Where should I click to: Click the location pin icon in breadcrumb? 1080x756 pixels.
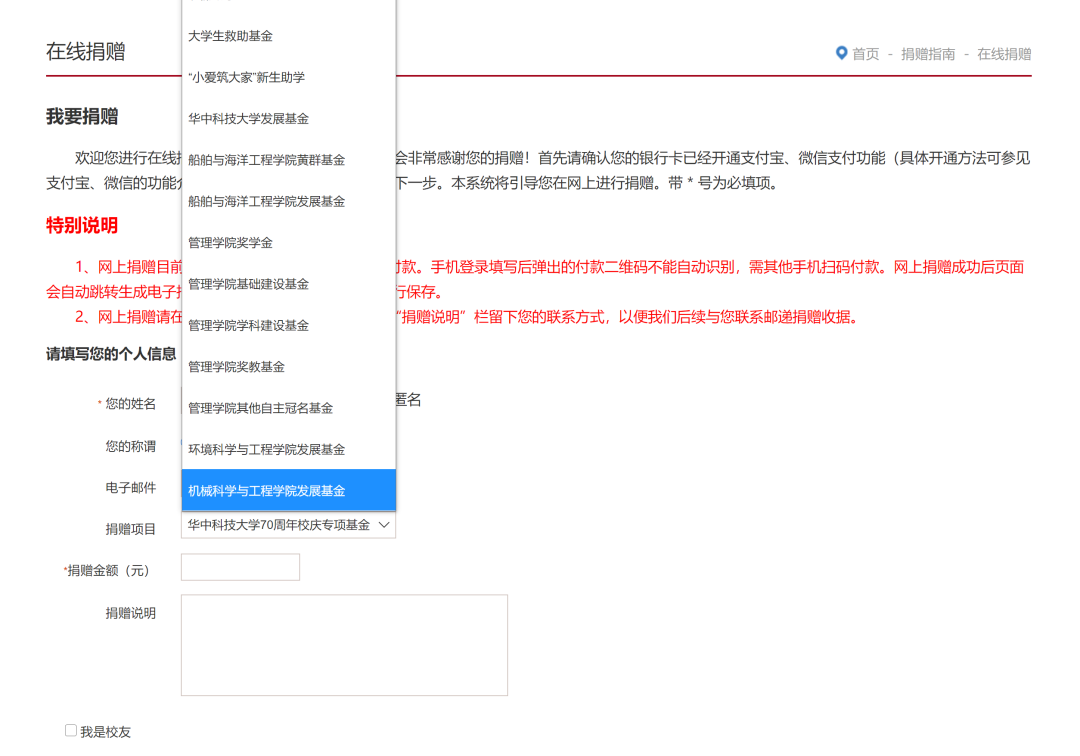click(842, 53)
